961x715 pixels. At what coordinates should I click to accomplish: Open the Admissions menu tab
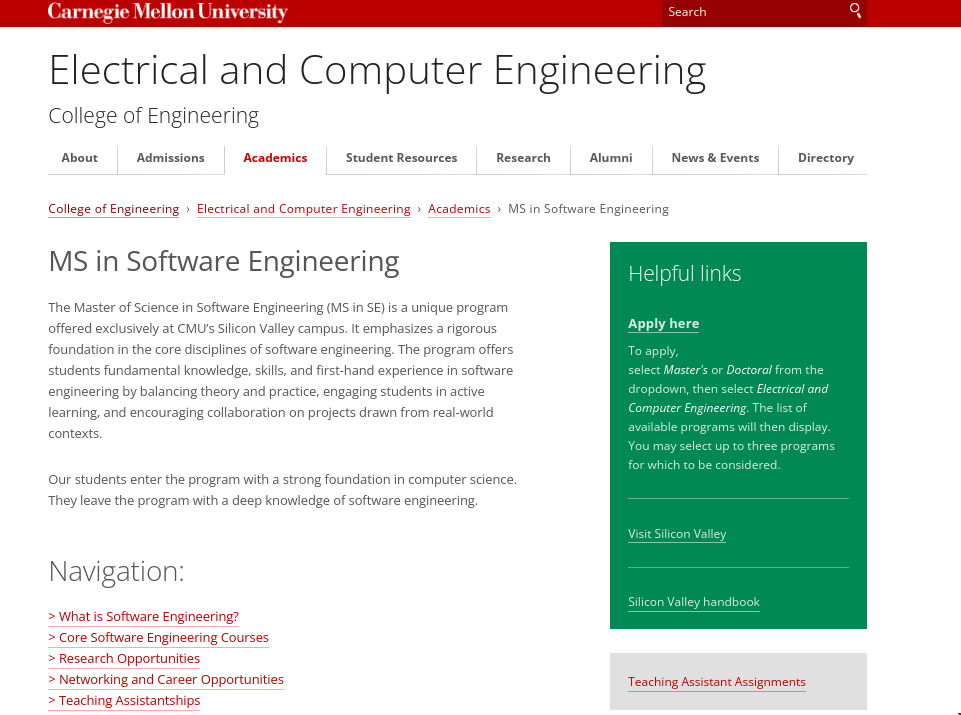click(171, 158)
